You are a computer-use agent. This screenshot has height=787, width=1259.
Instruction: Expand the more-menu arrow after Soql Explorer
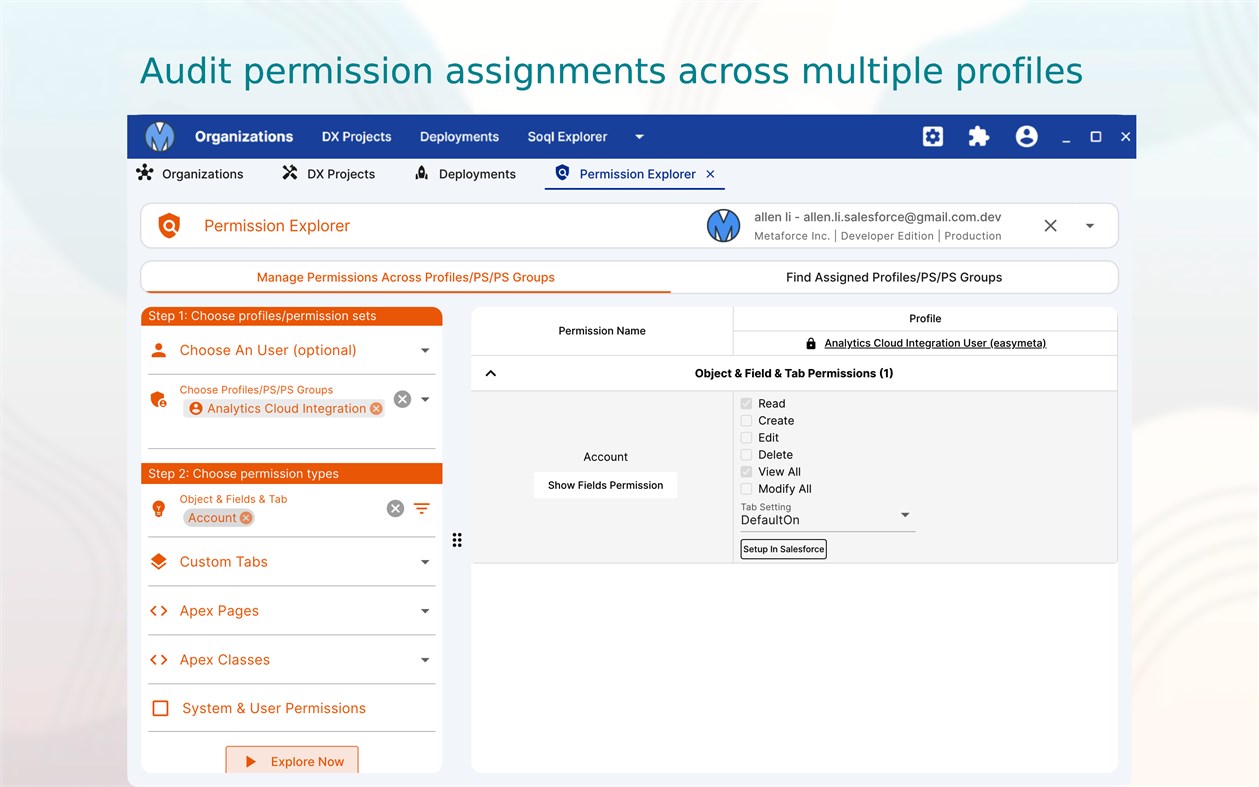[639, 137]
